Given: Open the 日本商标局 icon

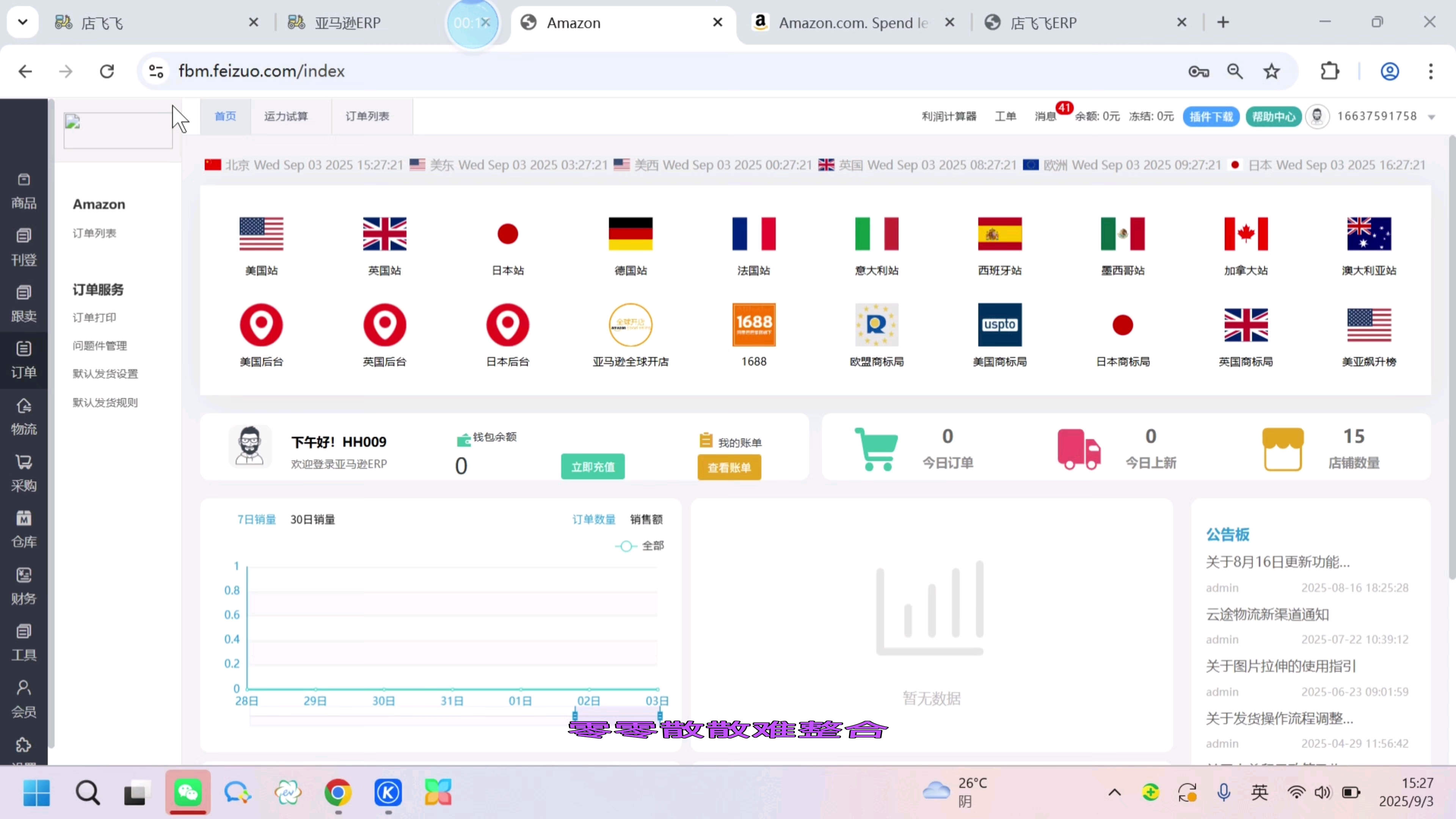Looking at the screenshot, I should tap(1122, 325).
